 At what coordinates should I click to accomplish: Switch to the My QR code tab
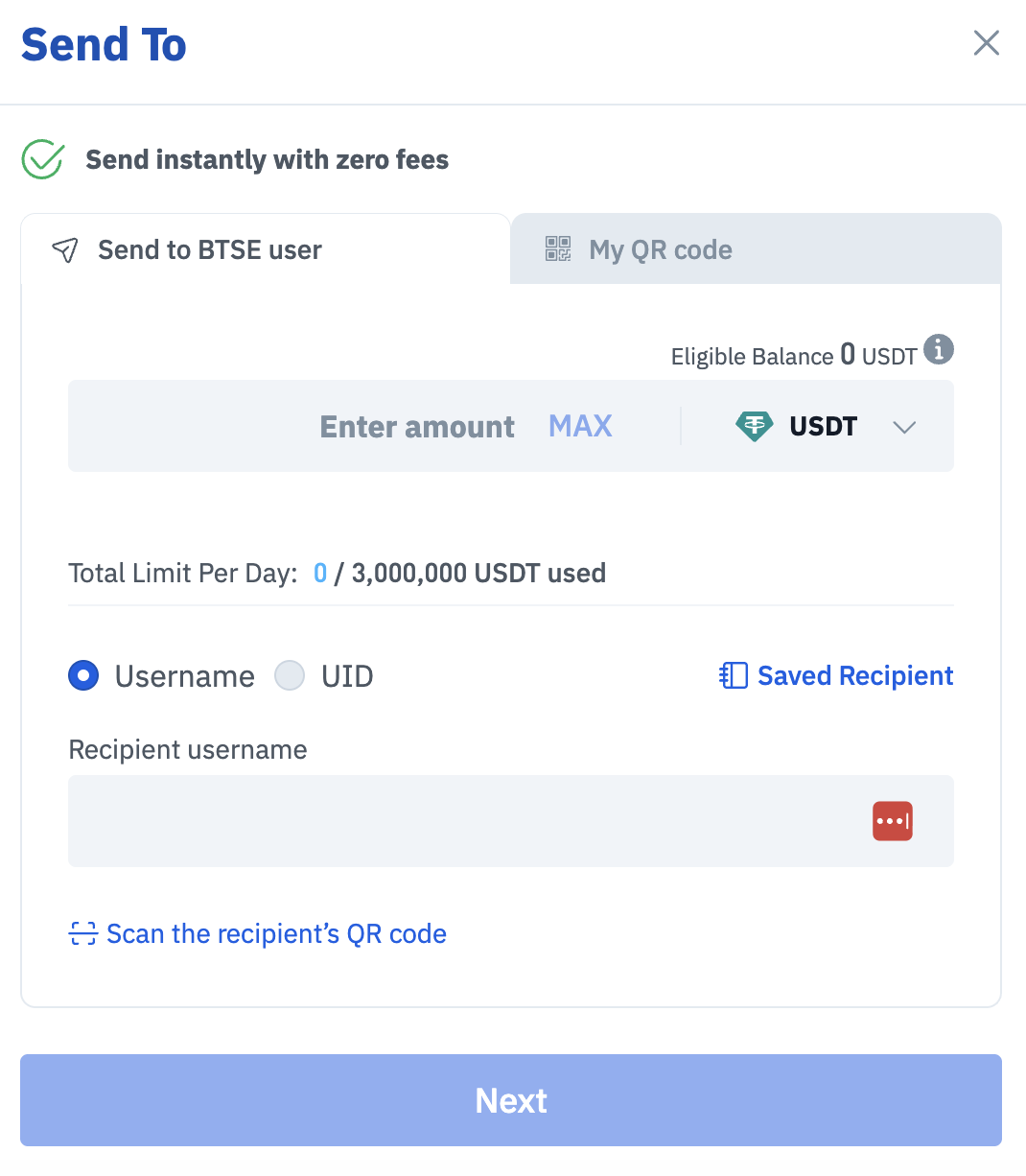click(x=756, y=249)
